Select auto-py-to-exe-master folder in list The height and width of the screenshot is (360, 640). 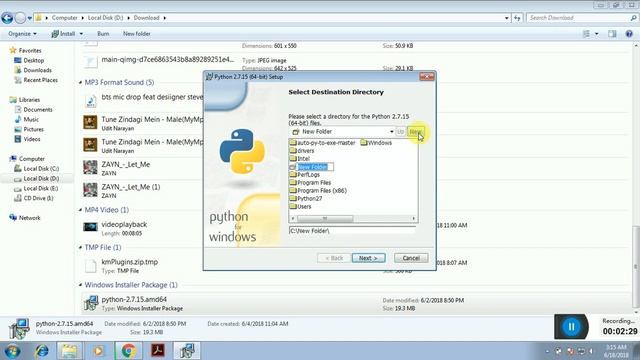(322, 143)
